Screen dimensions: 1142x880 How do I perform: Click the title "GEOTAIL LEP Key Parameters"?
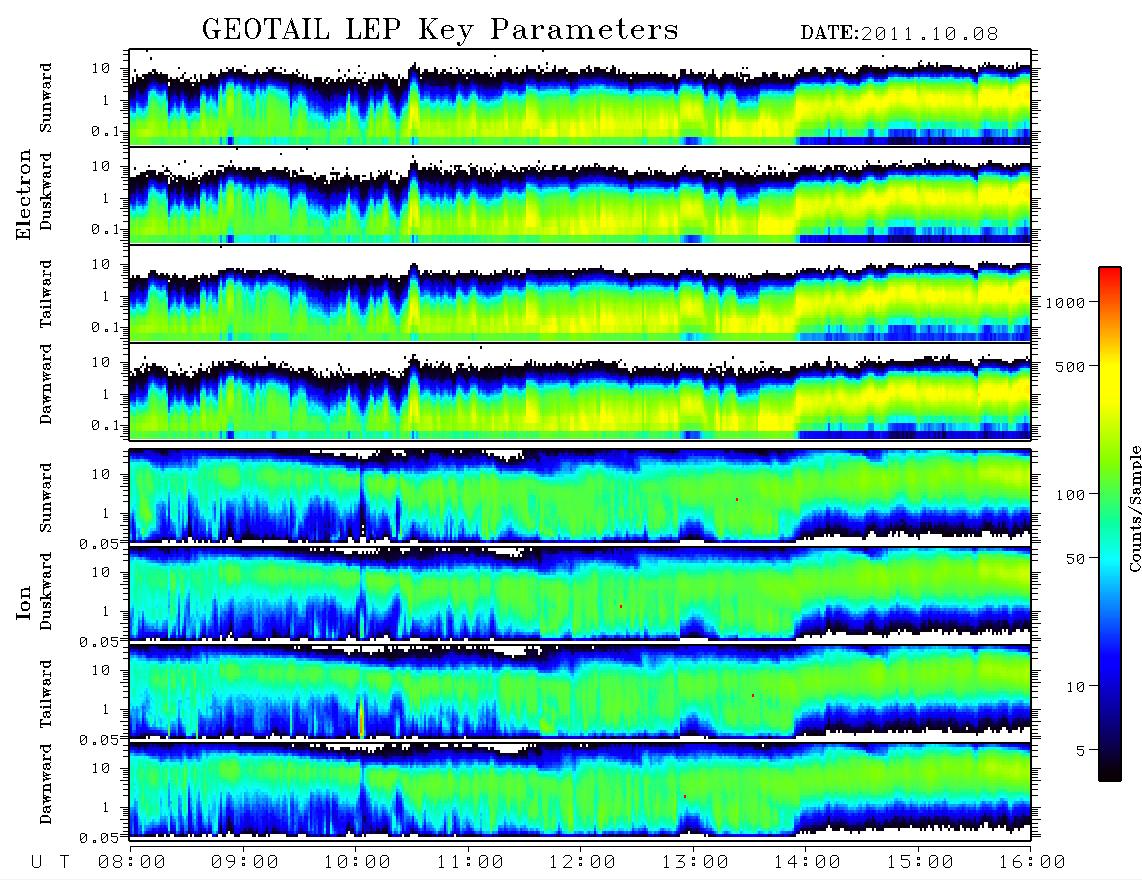(440, 30)
